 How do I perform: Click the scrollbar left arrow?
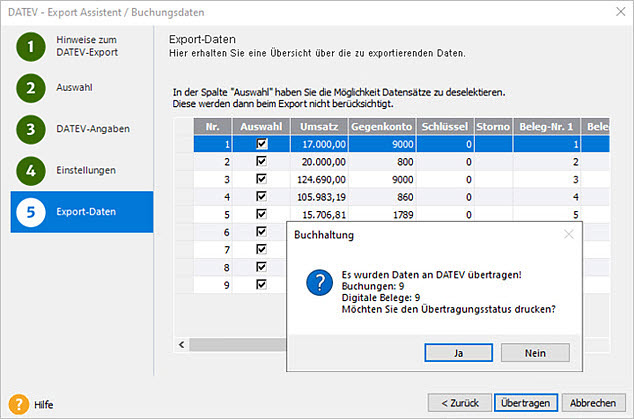pos(182,345)
